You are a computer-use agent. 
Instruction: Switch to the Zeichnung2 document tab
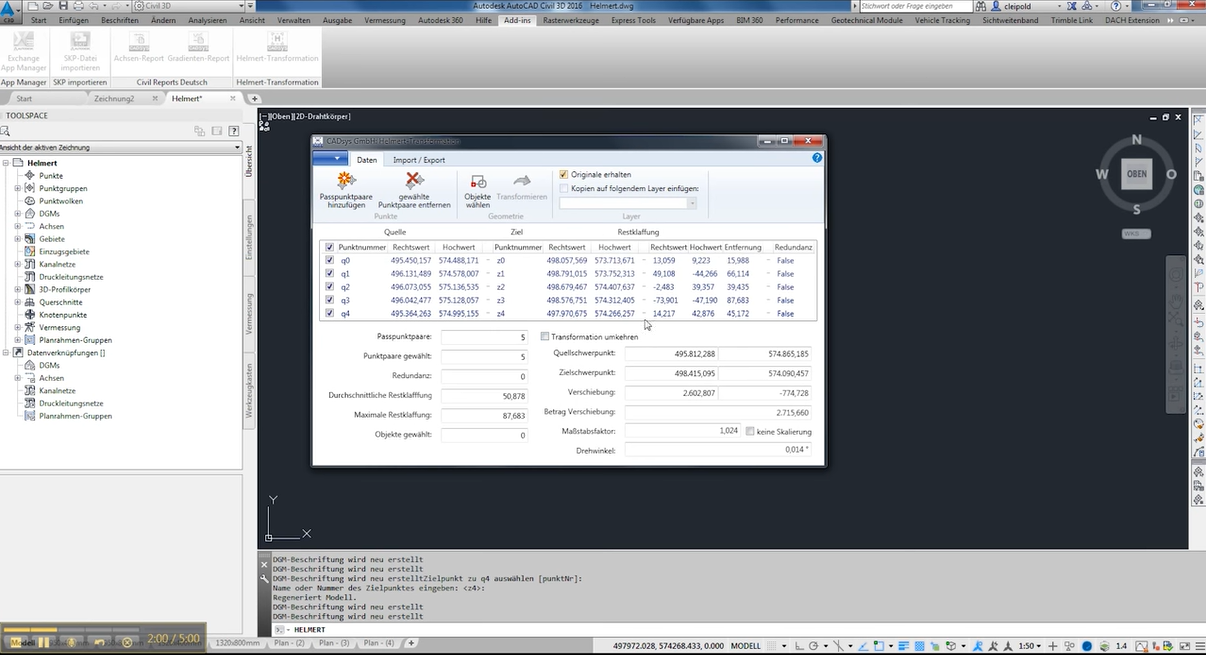(x=114, y=99)
